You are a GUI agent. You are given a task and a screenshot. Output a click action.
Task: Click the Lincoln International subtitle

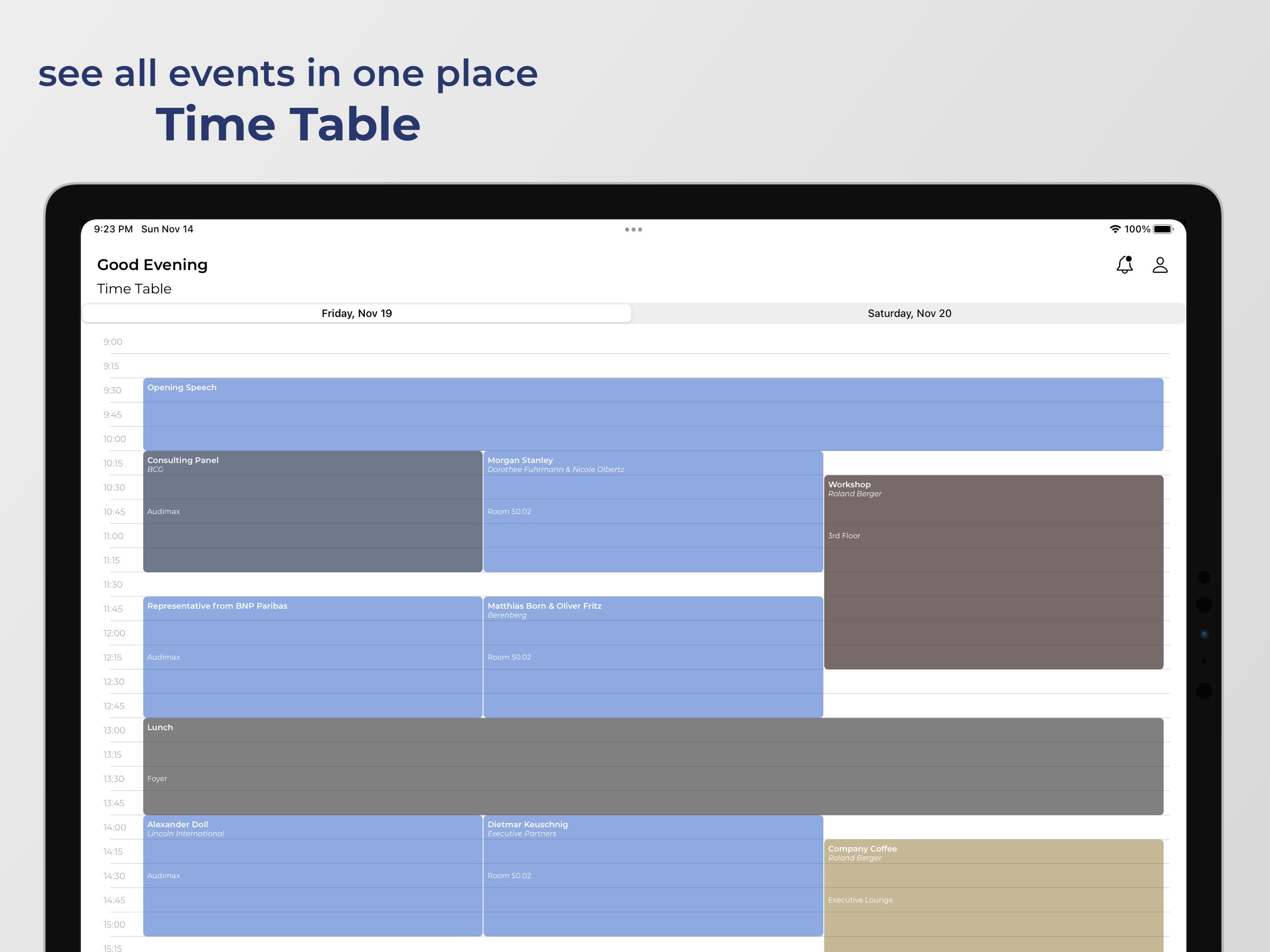185,834
